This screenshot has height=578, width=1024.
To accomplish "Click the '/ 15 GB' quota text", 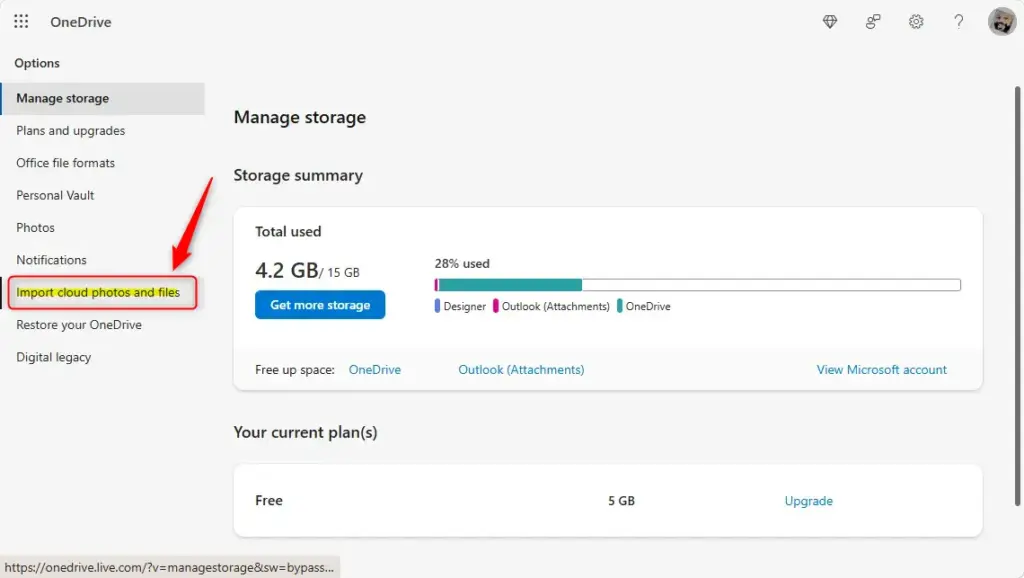I will pyautogui.click(x=340, y=272).
